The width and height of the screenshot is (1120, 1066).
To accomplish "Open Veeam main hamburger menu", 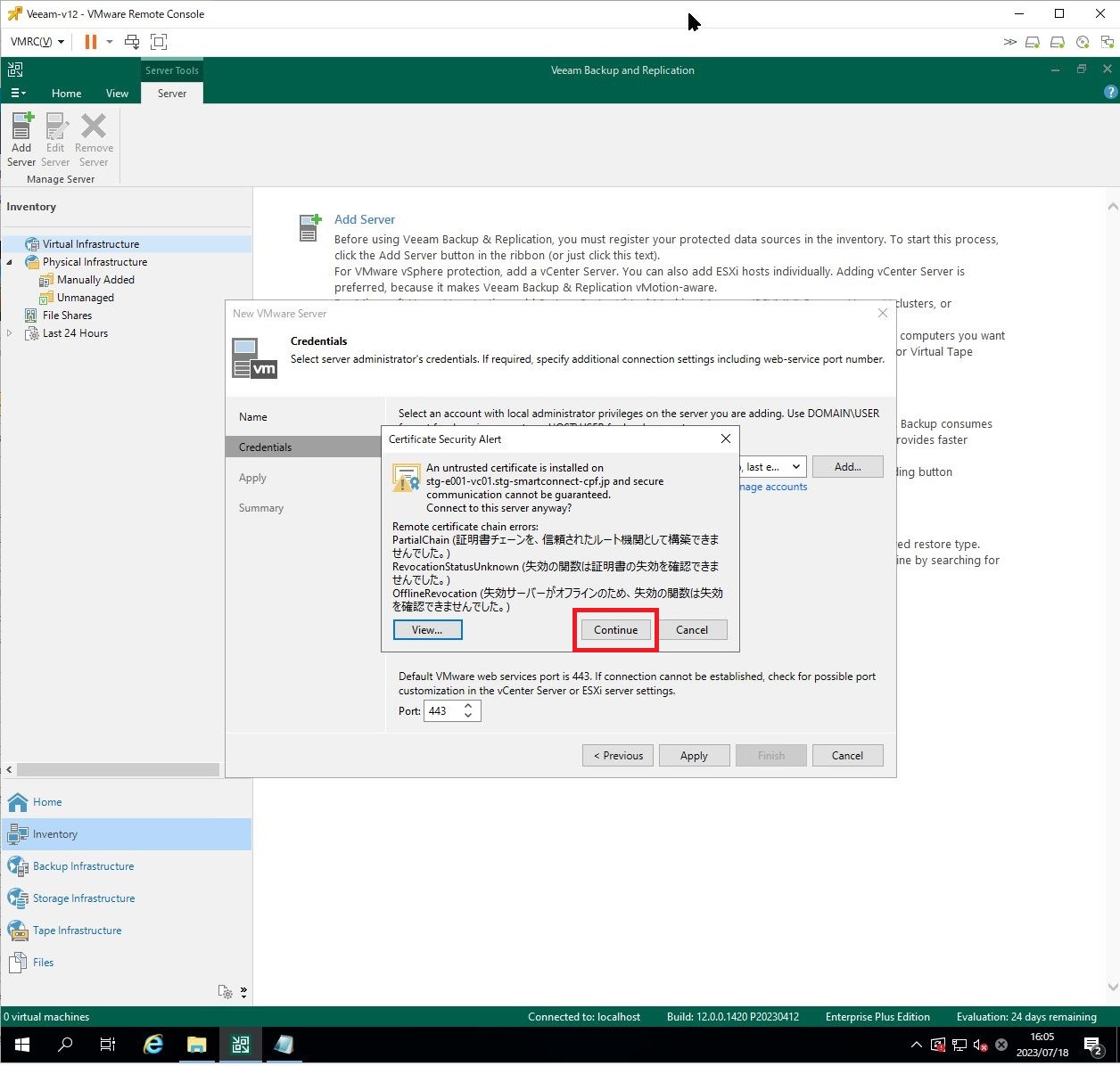I will pos(18,93).
